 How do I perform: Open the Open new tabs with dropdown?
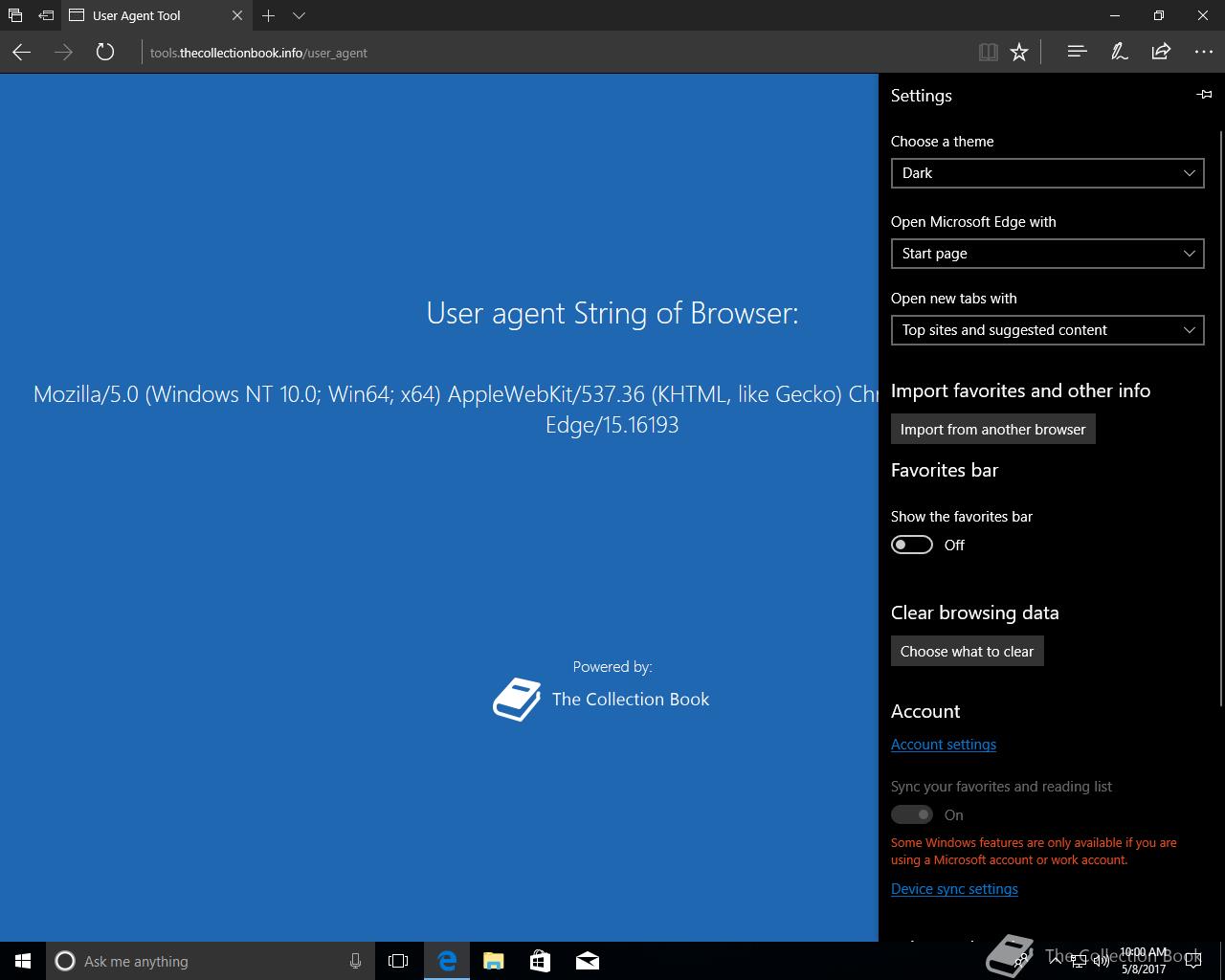[1047, 330]
